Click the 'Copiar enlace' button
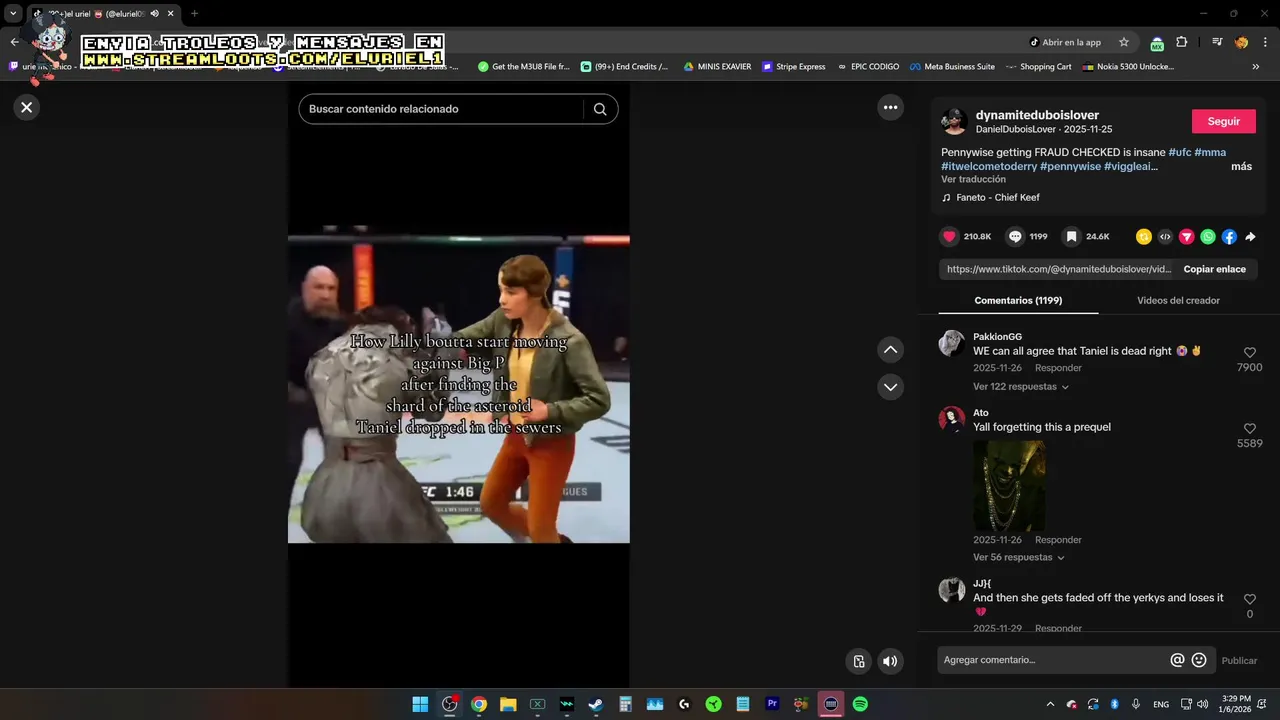The image size is (1280, 720). 1214,269
